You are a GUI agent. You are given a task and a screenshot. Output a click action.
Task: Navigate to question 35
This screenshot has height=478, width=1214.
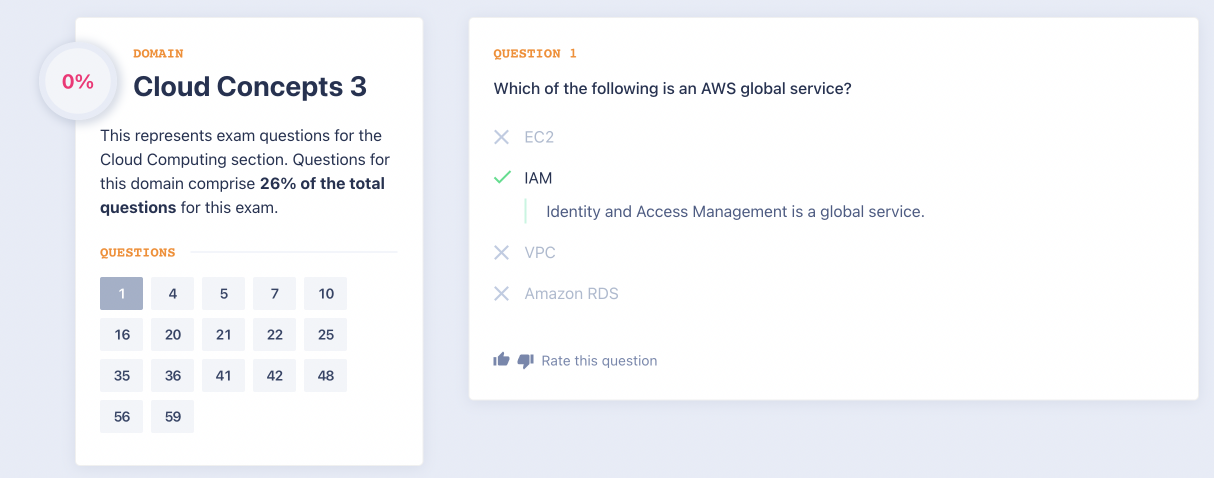(x=122, y=376)
